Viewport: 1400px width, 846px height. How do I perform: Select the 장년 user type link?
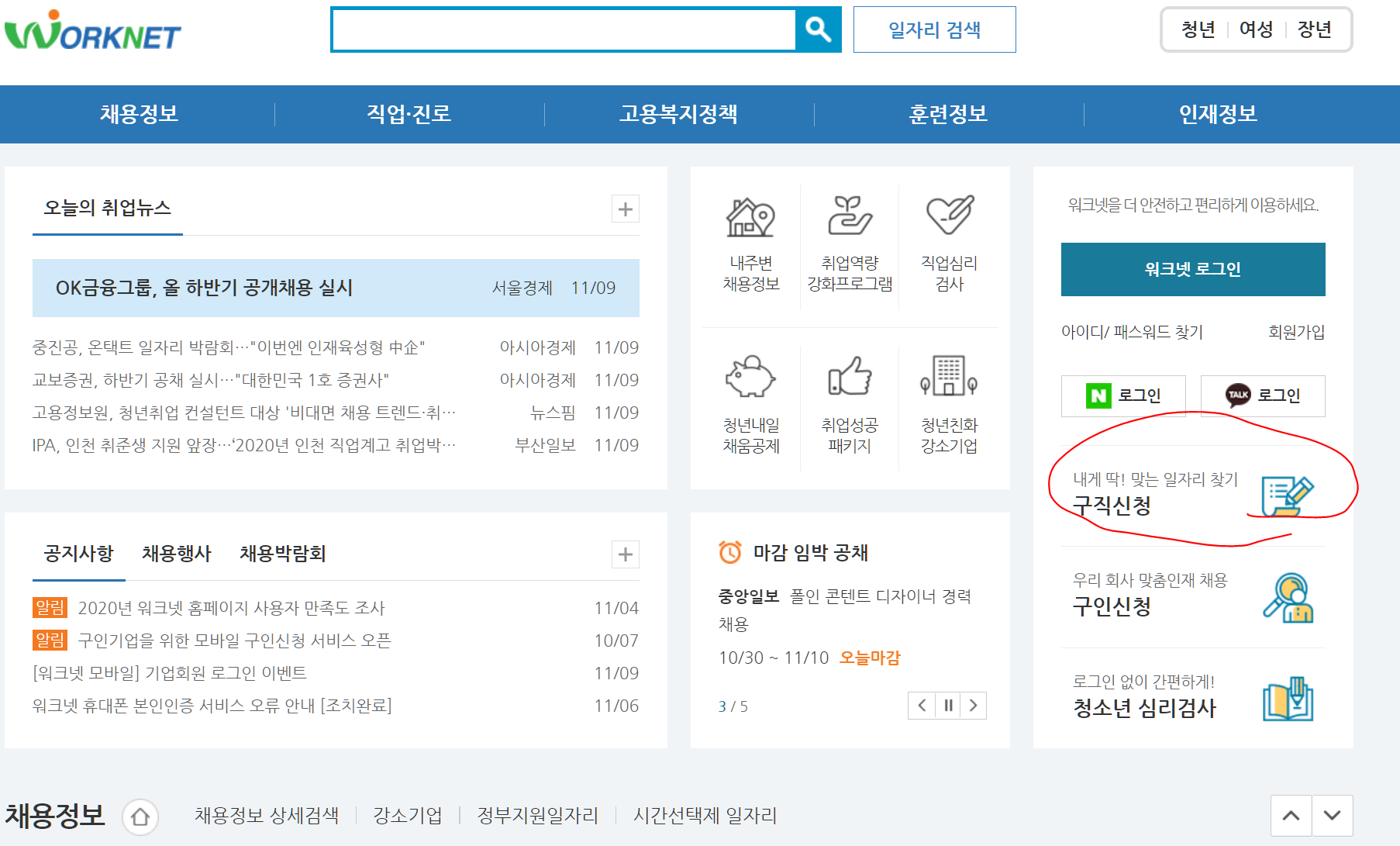pyautogui.click(x=1315, y=29)
